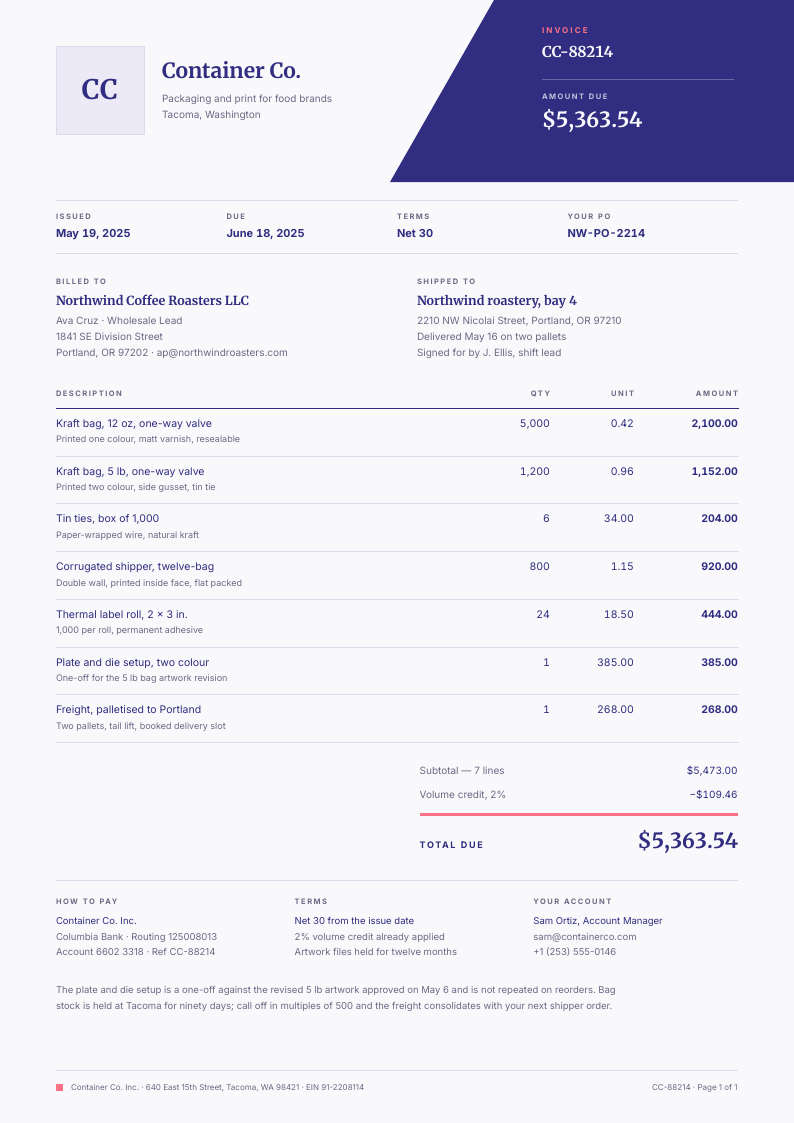This screenshot has height=1123, width=794.
Task: Click the CC logo box
Action: pyautogui.click(x=100, y=90)
